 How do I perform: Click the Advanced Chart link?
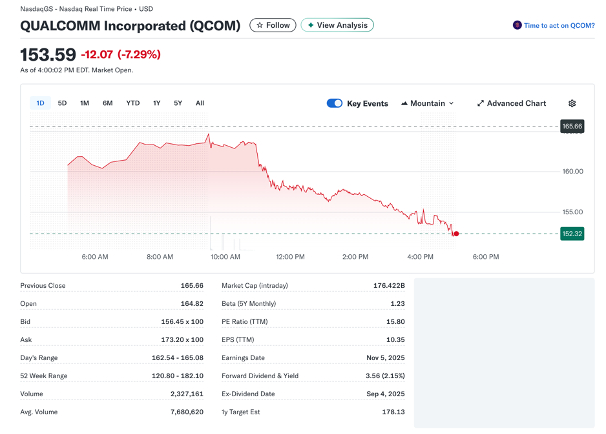pyautogui.click(x=516, y=103)
